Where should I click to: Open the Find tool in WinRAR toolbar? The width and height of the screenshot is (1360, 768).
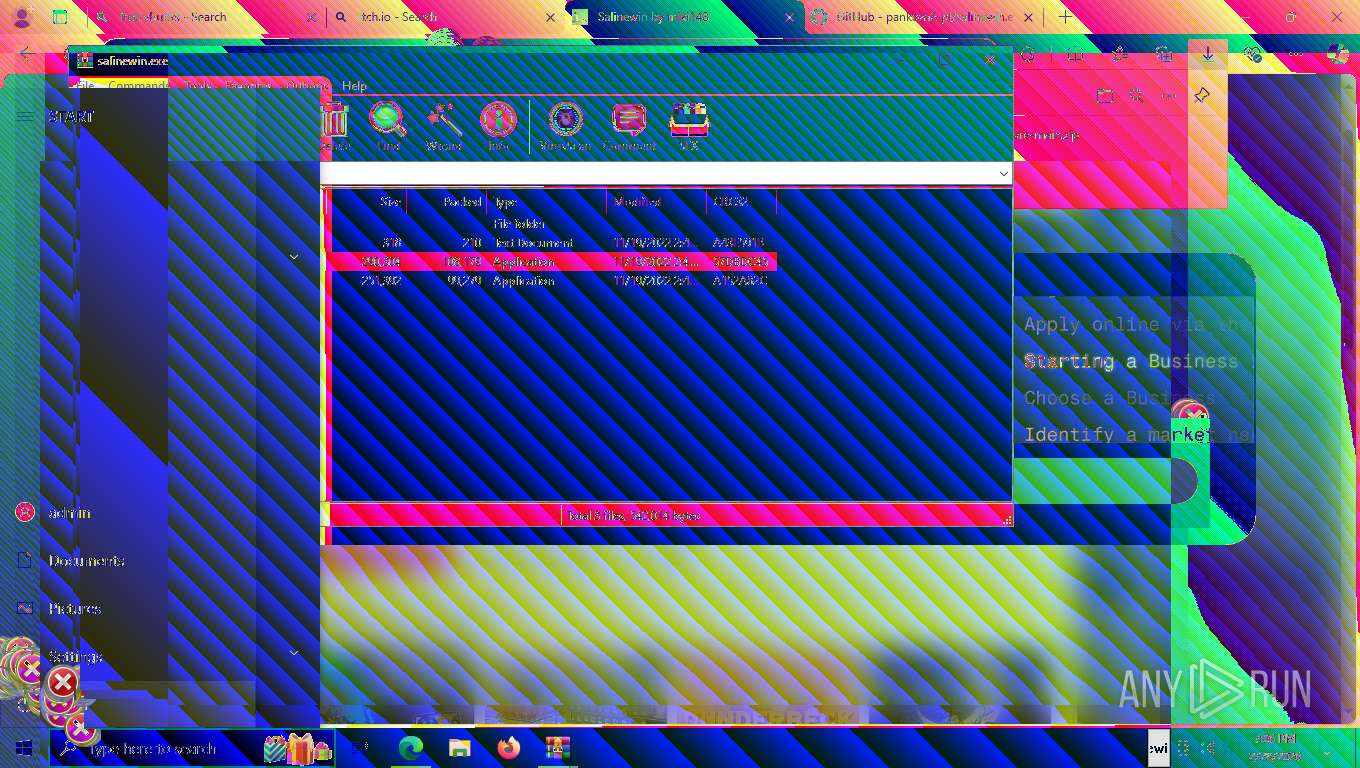click(387, 127)
